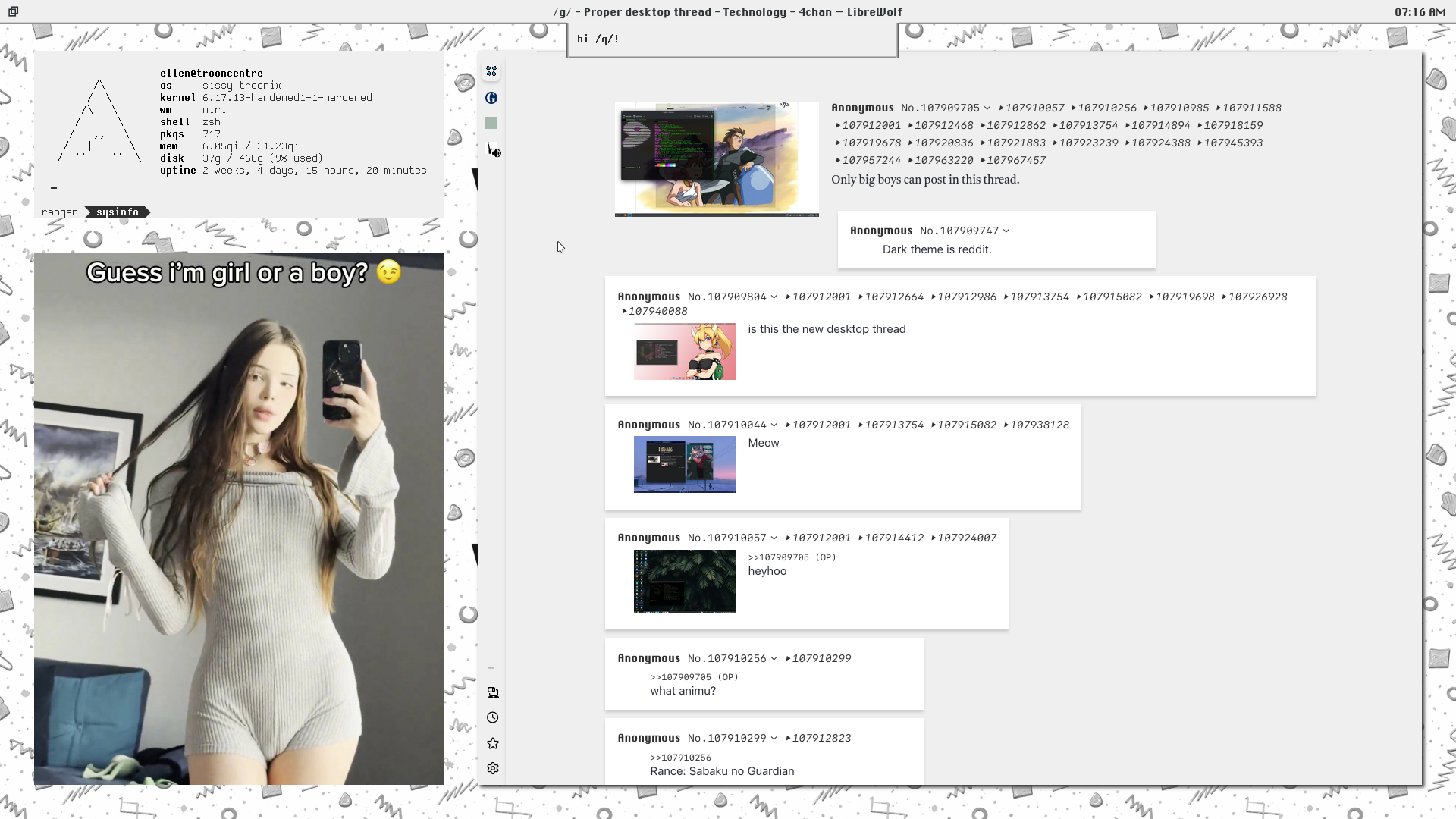Open synced tabs sidebar icon
1456x819 pixels.
493,692
